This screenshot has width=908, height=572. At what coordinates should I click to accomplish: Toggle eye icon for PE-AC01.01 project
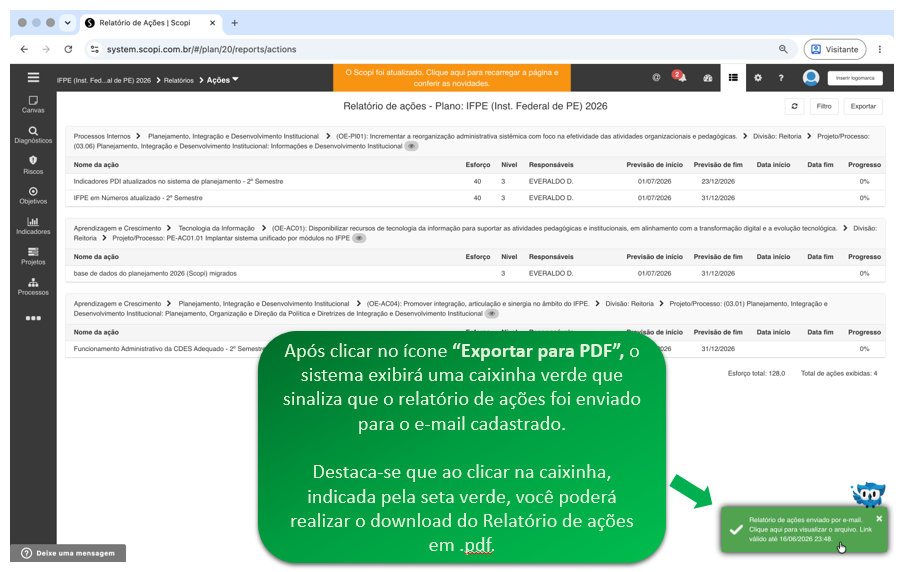[x=359, y=238]
